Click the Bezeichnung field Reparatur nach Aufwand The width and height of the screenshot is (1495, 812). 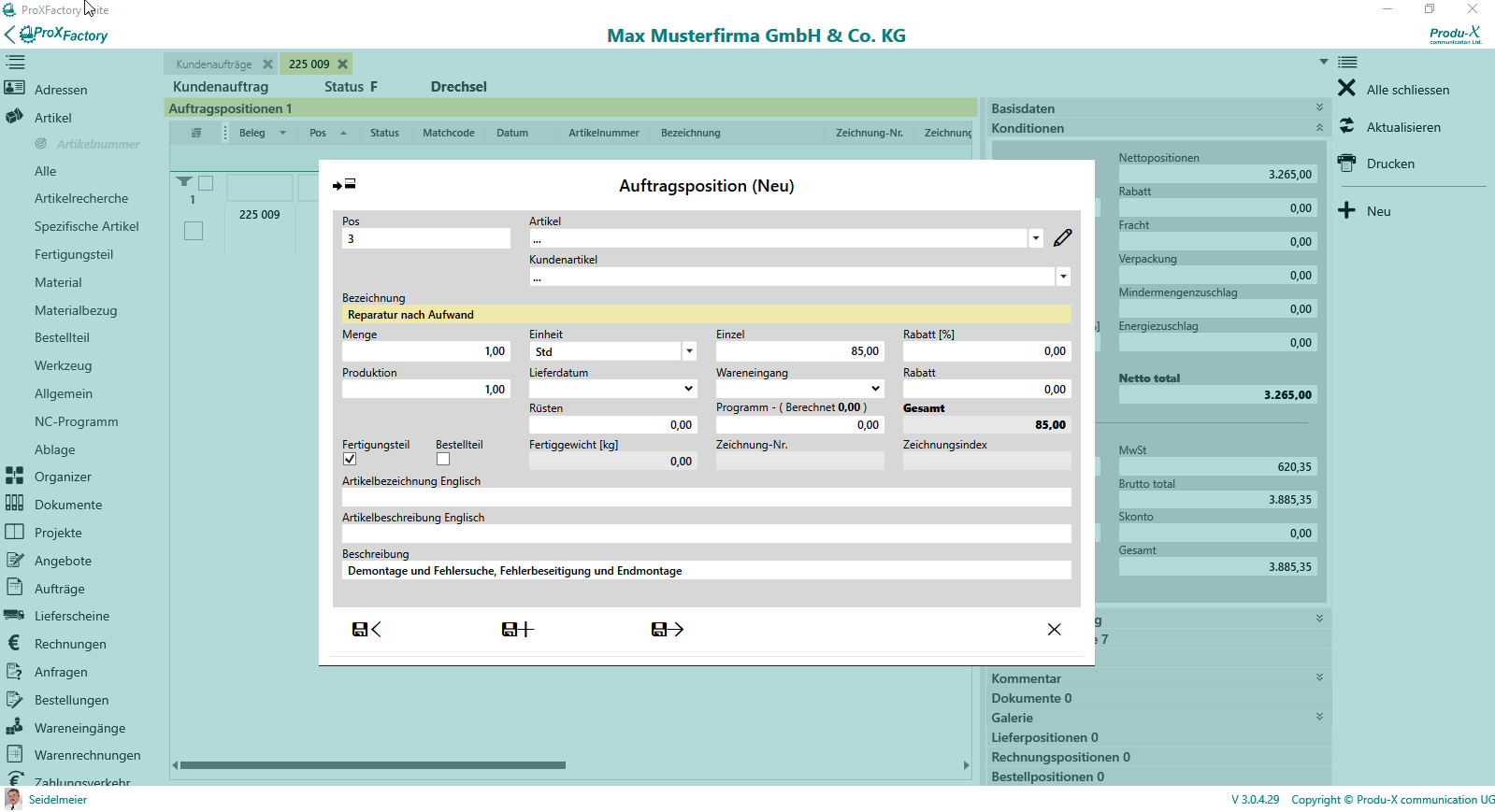(707, 315)
